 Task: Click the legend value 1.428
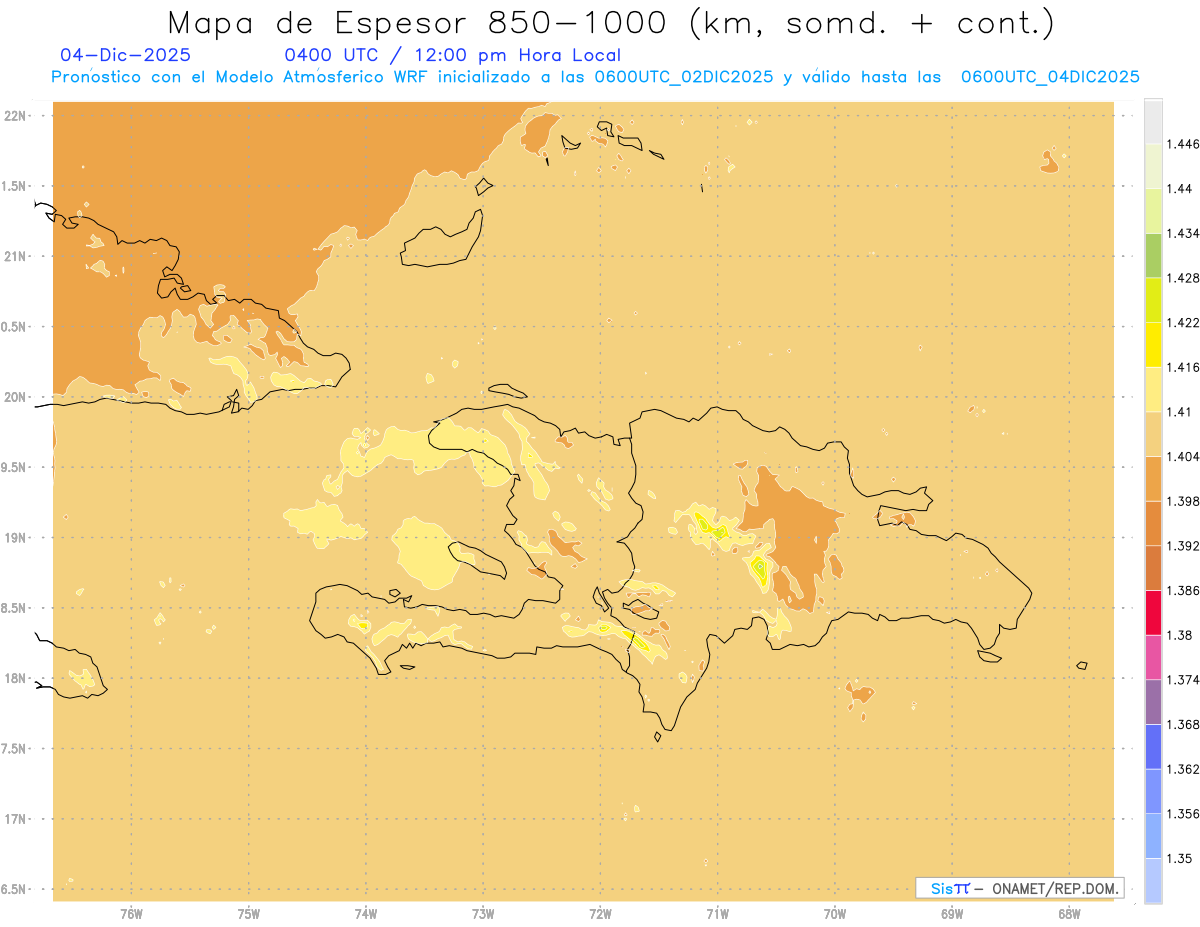[x=1183, y=278]
